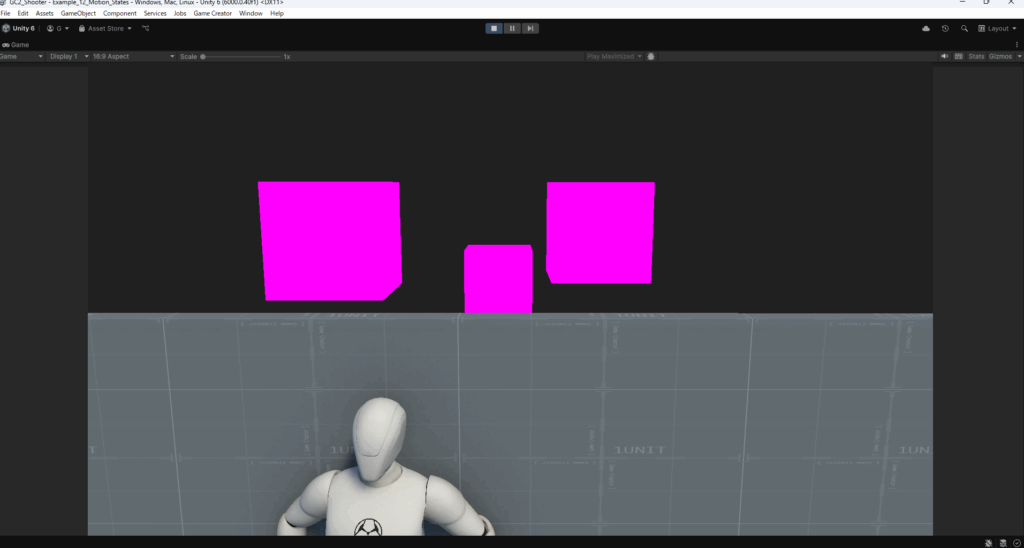Open the Help menu
This screenshot has width=1024, height=548.
click(x=277, y=13)
